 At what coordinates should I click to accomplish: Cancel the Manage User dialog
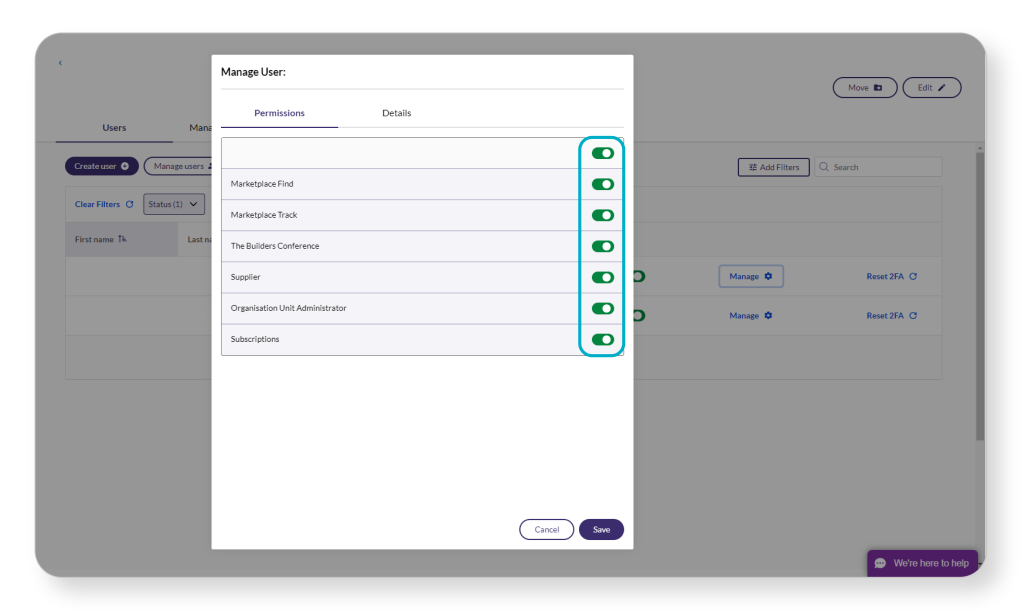click(547, 529)
